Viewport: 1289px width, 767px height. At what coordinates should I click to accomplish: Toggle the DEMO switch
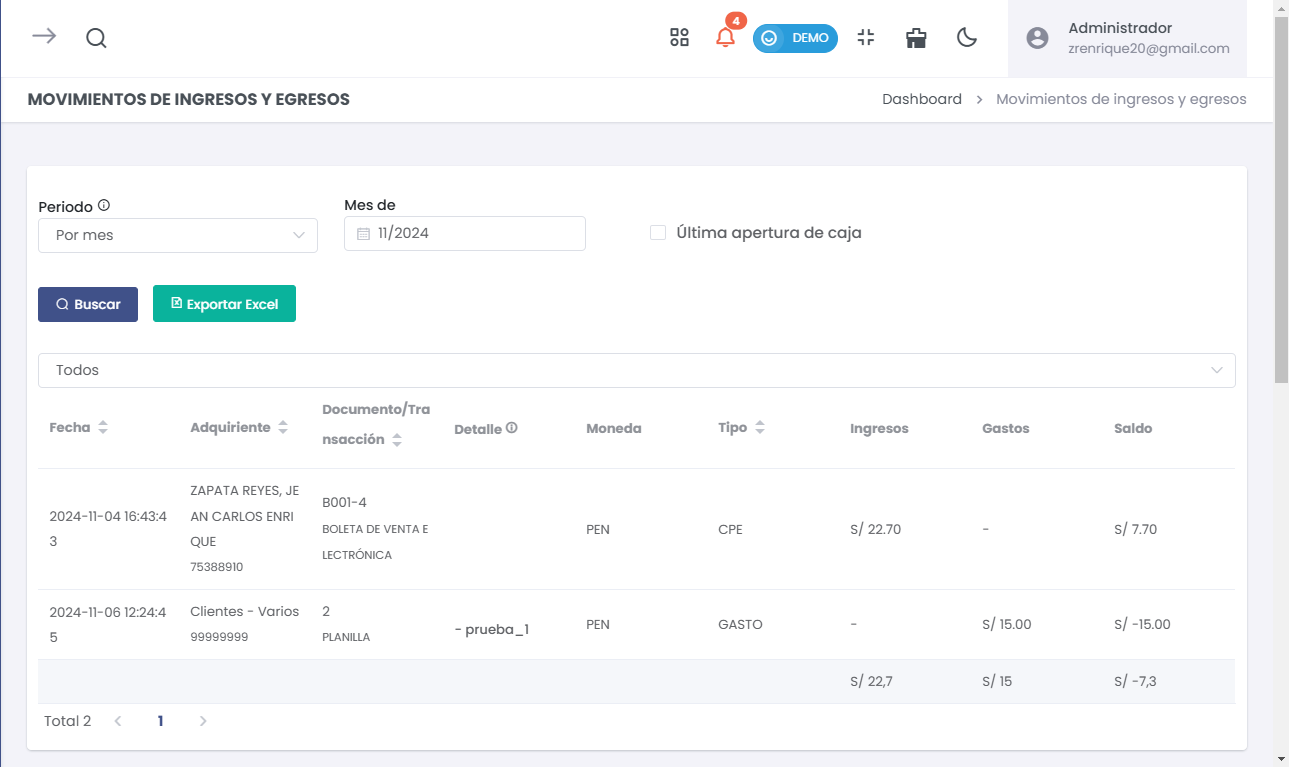794,38
